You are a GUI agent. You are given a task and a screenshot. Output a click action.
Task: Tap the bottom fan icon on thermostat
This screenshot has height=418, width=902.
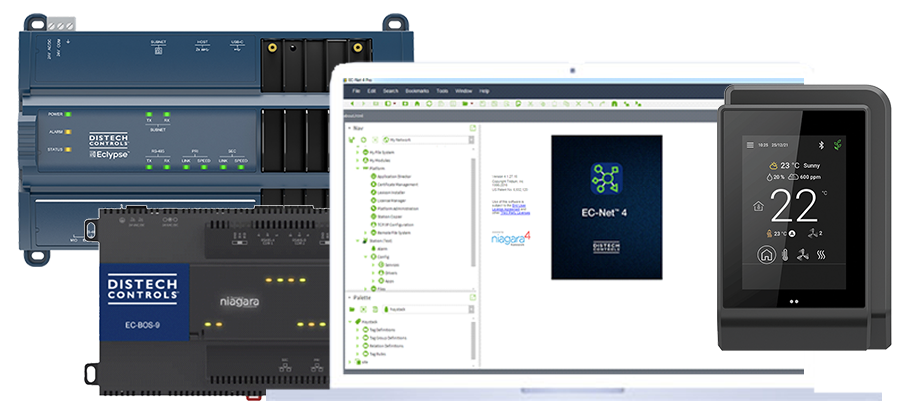tap(802, 255)
